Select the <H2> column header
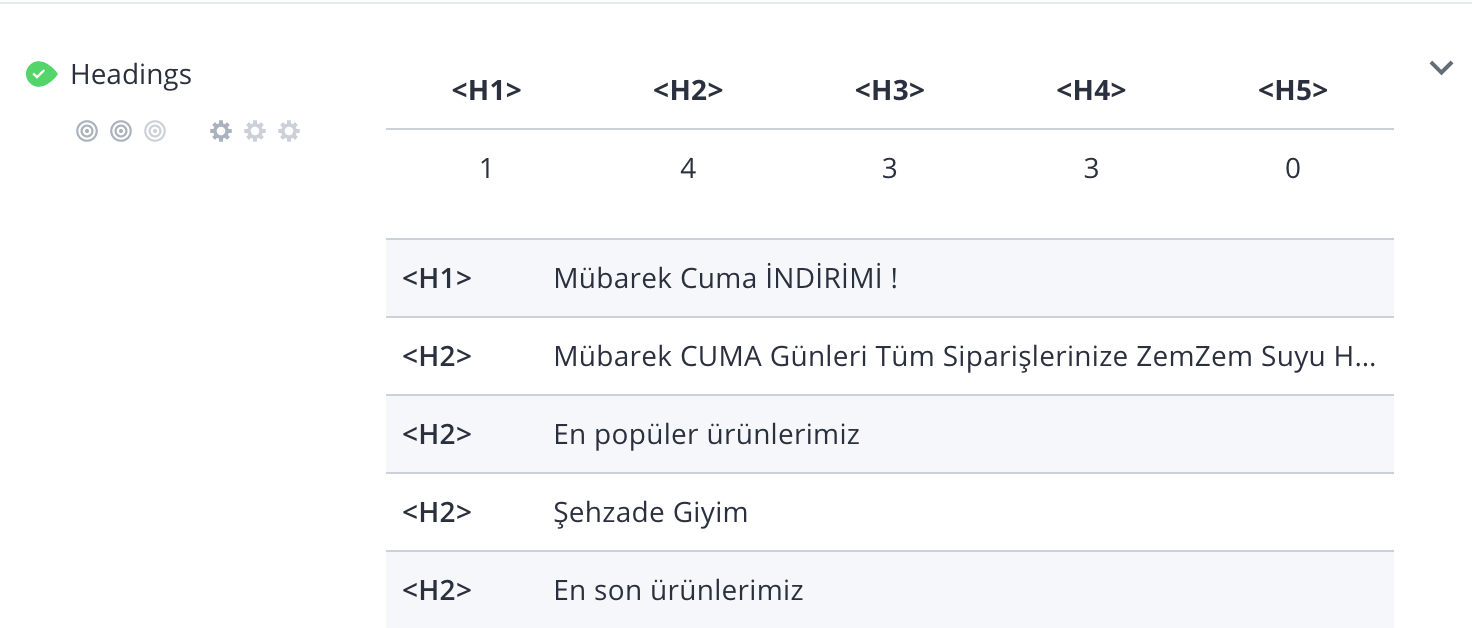The image size is (1472, 628). coord(688,90)
